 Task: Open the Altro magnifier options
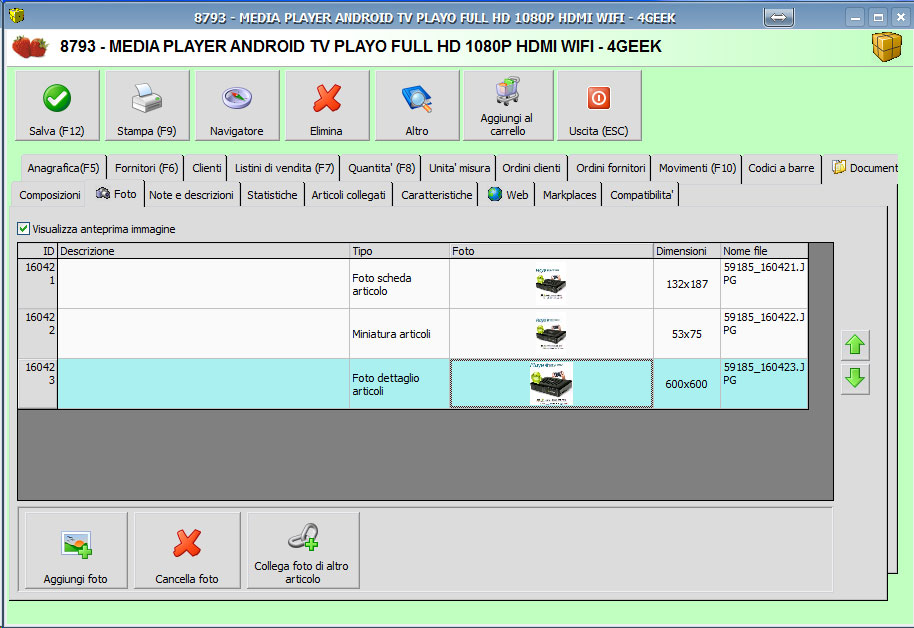(x=417, y=106)
